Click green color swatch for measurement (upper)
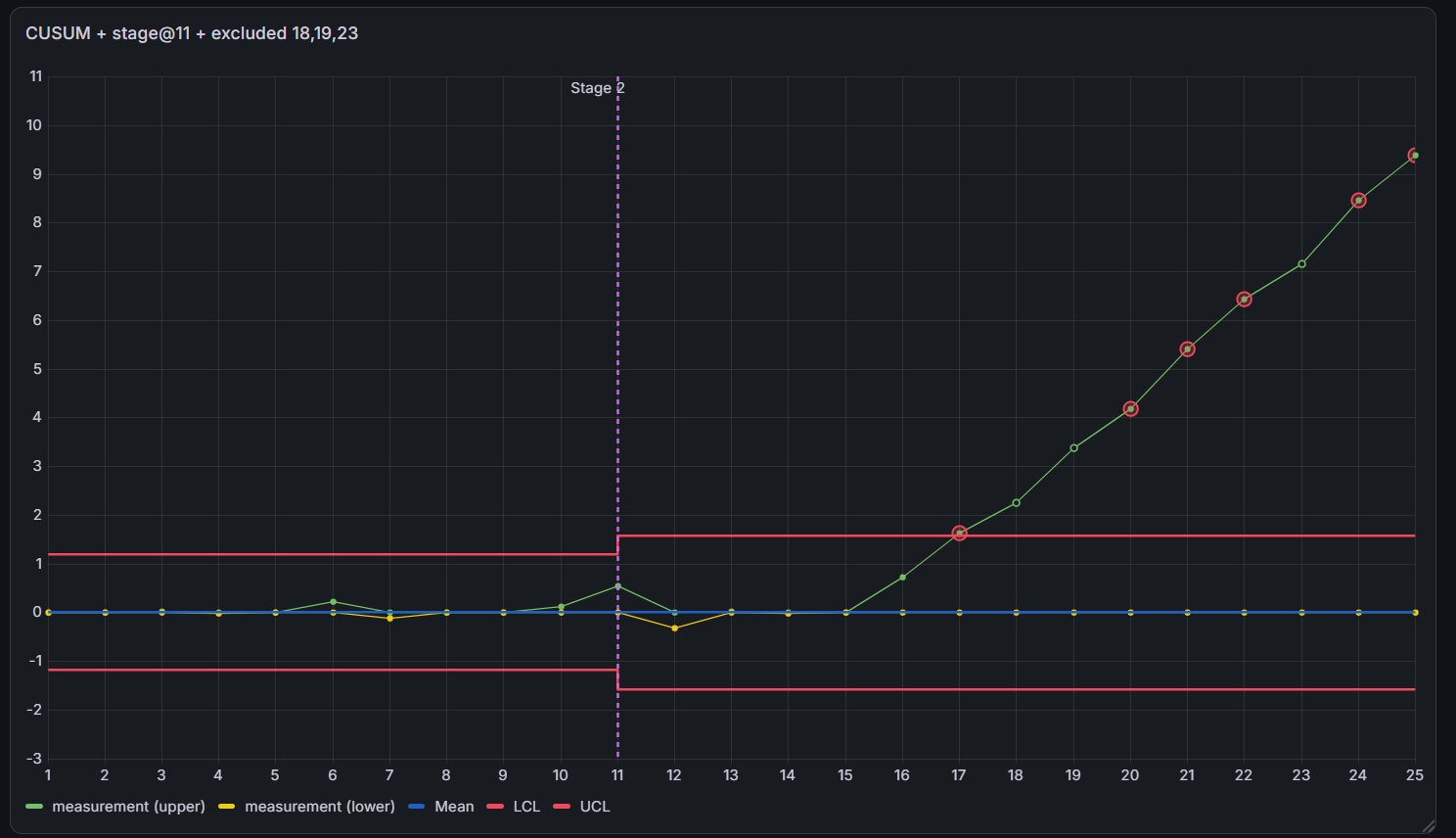The height and width of the screenshot is (838, 1456). pyautogui.click(x=34, y=807)
